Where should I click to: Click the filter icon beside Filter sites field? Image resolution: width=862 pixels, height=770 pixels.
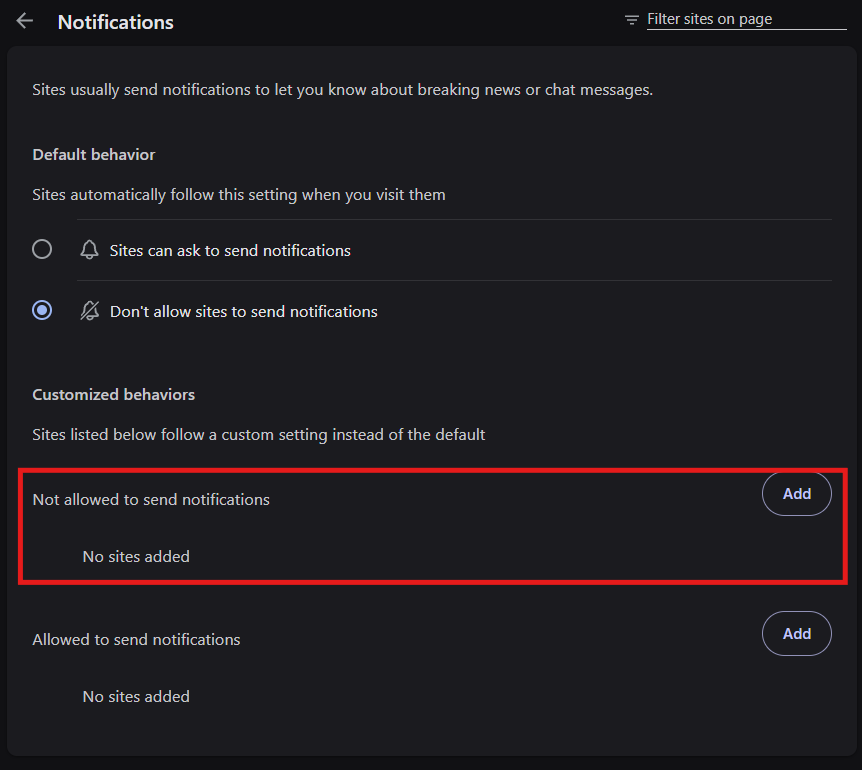(x=632, y=20)
